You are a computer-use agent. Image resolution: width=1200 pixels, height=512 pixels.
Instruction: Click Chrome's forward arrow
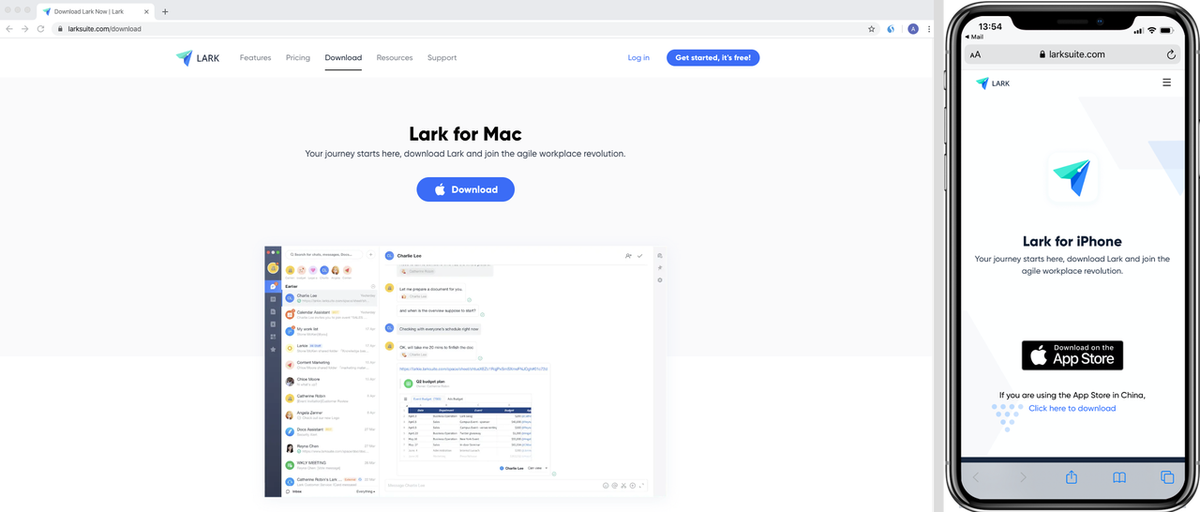click(x=24, y=29)
